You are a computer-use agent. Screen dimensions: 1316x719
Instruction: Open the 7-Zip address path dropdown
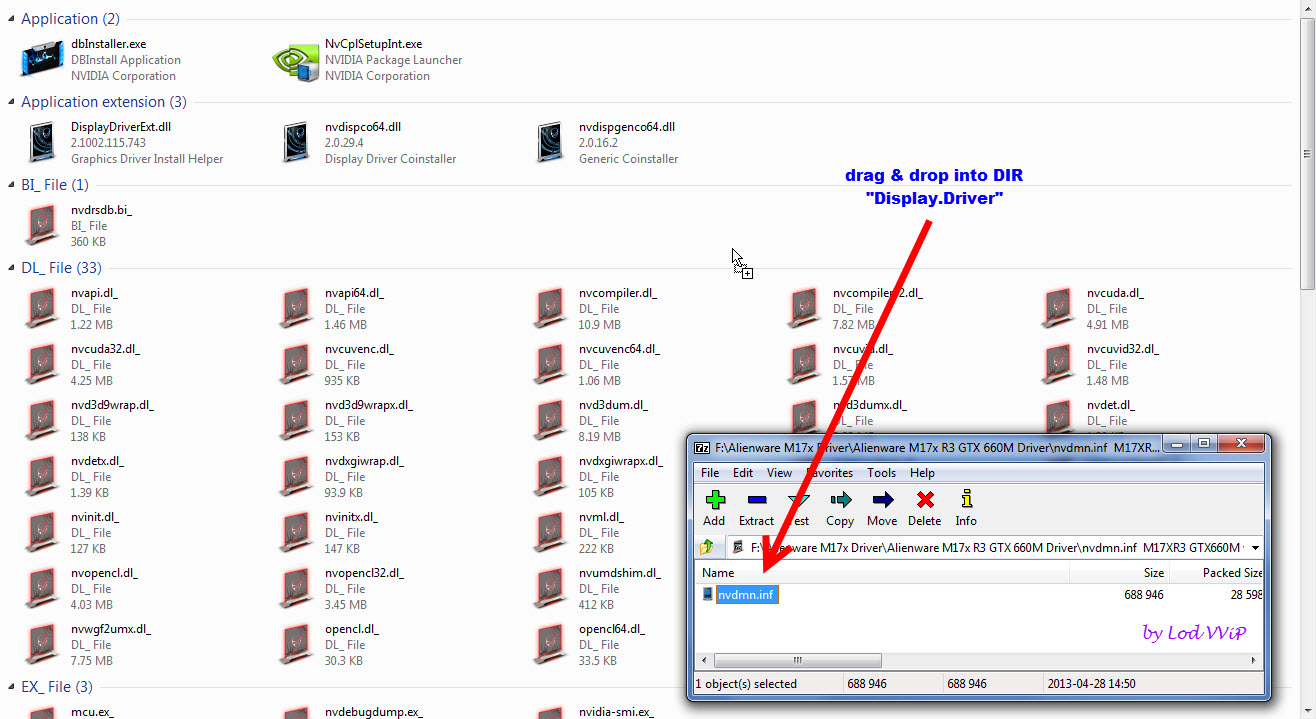coord(1255,547)
